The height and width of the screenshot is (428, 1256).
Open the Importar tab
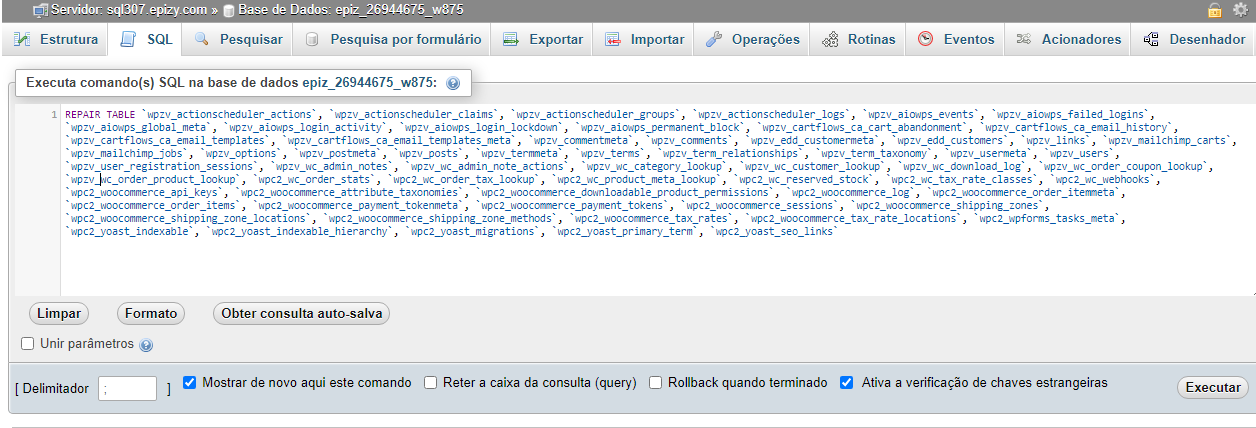tap(645, 40)
